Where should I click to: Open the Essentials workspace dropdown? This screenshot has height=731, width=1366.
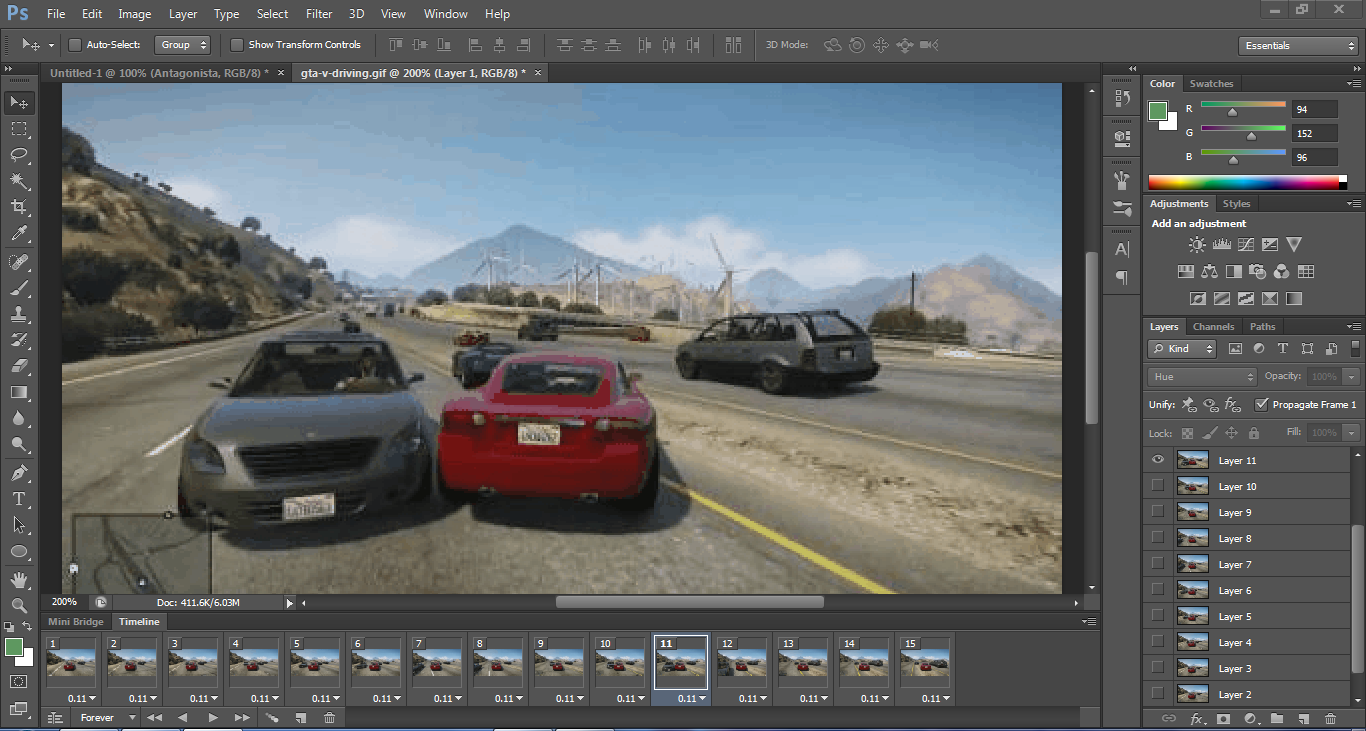(x=1297, y=46)
